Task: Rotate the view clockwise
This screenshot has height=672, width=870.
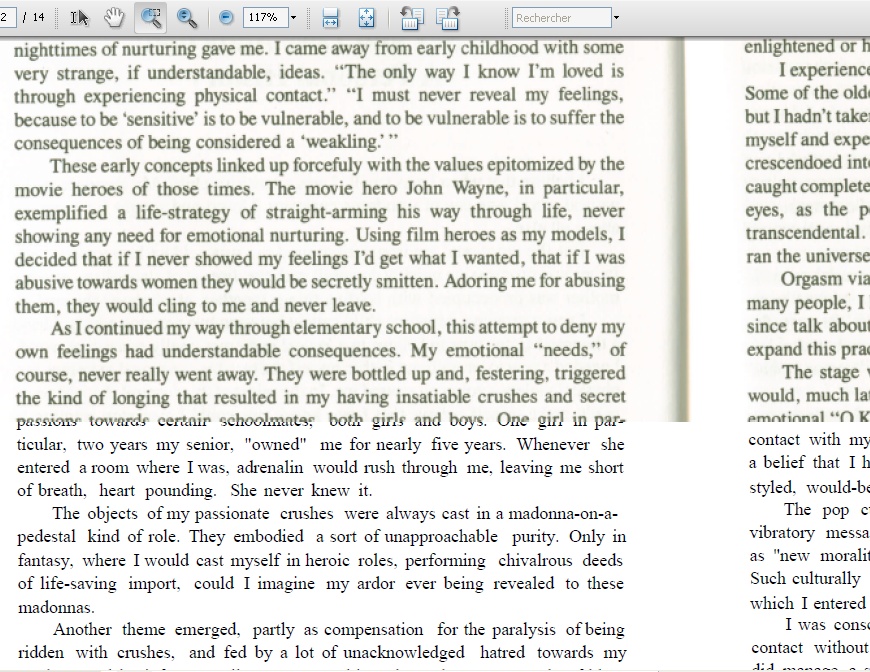Action: click(447, 18)
